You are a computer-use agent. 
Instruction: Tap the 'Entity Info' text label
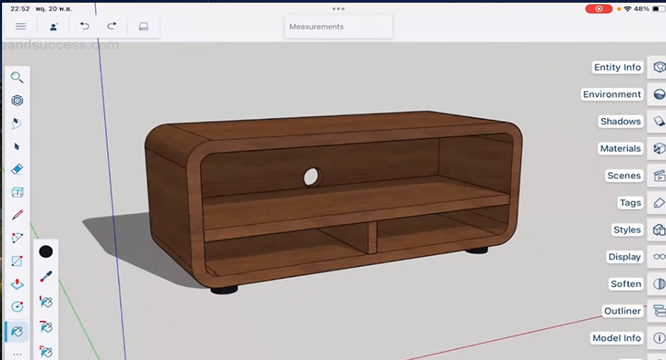[617, 67]
